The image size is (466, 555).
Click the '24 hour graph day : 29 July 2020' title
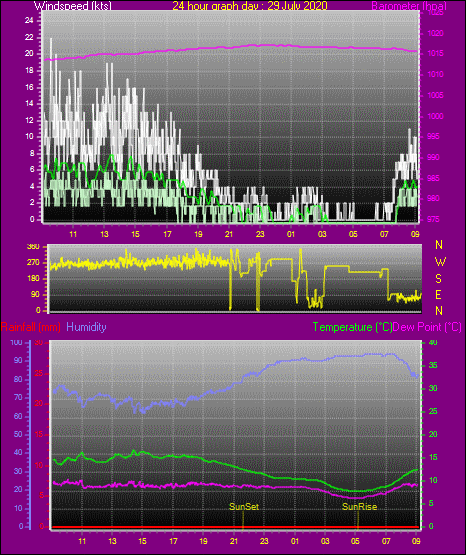[x=249, y=6]
